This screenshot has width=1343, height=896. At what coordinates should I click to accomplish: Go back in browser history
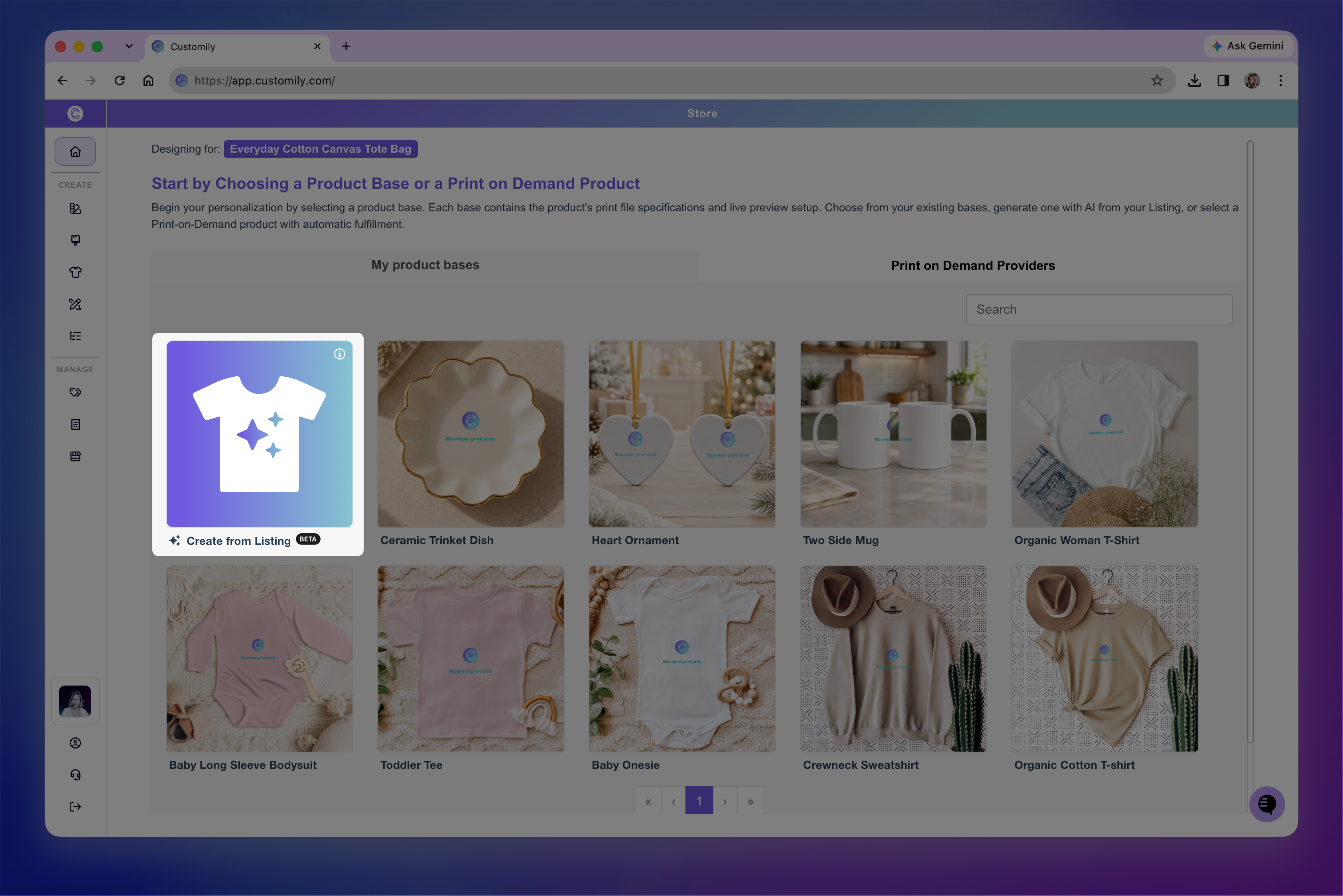(x=62, y=81)
